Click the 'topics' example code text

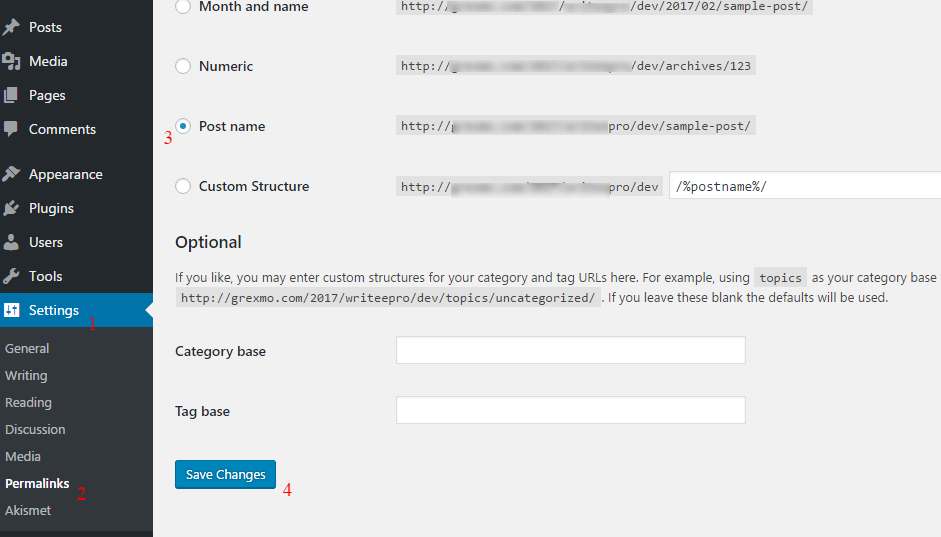click(780, 278)
